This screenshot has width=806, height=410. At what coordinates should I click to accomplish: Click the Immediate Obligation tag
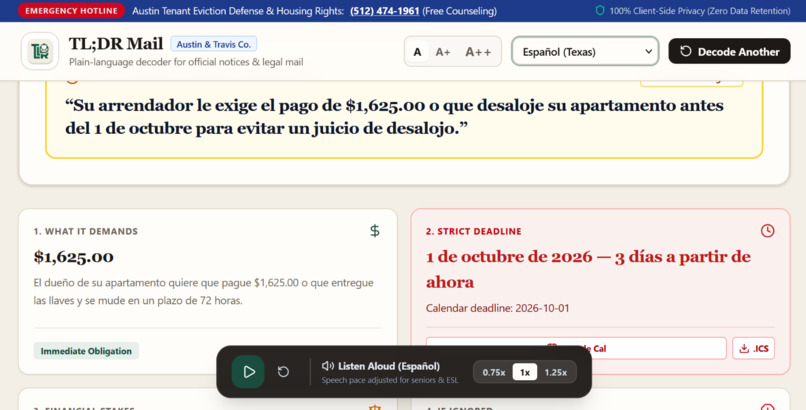[x=86, y=351]
